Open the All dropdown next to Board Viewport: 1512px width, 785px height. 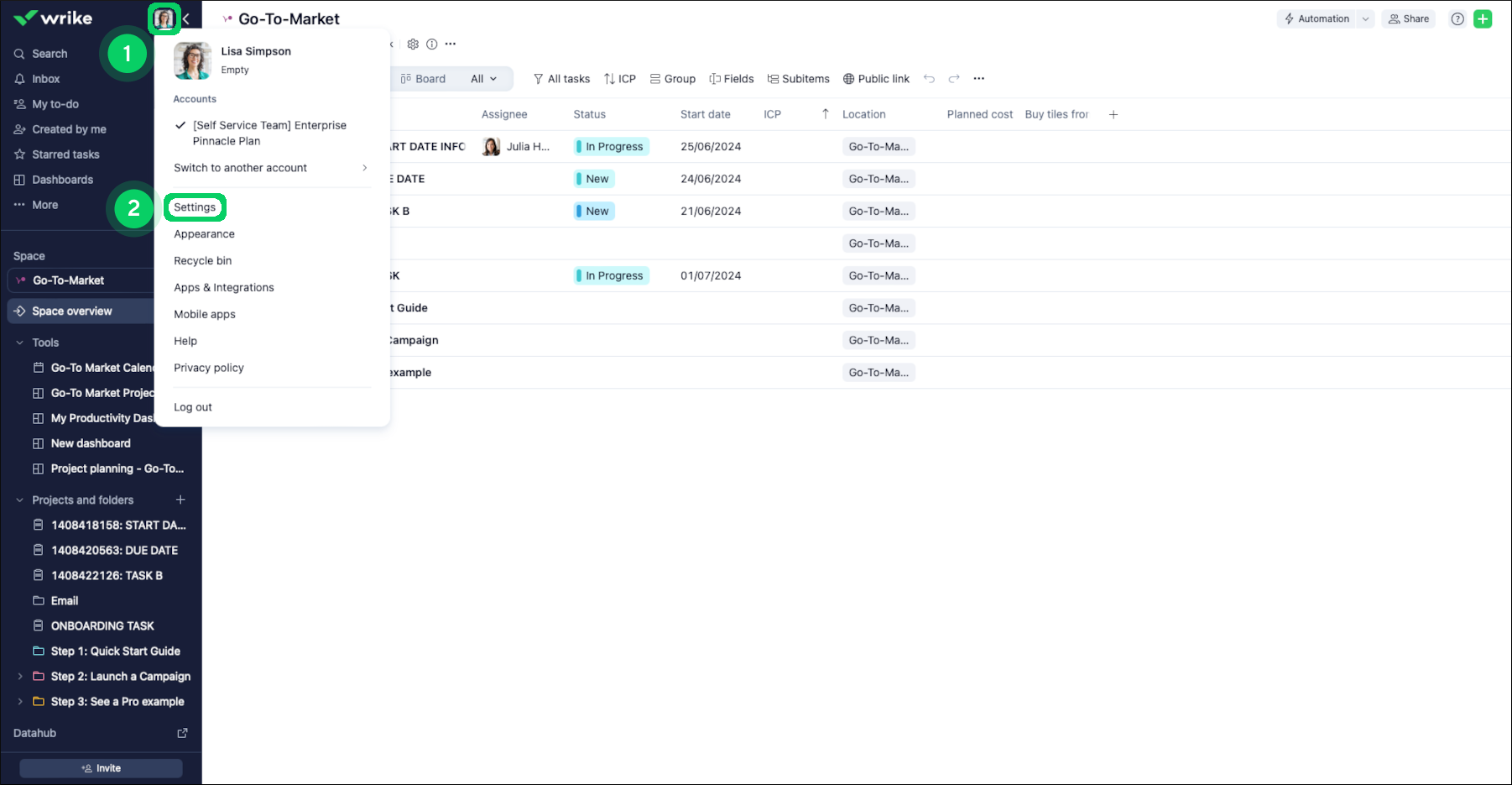click(483, 79)
